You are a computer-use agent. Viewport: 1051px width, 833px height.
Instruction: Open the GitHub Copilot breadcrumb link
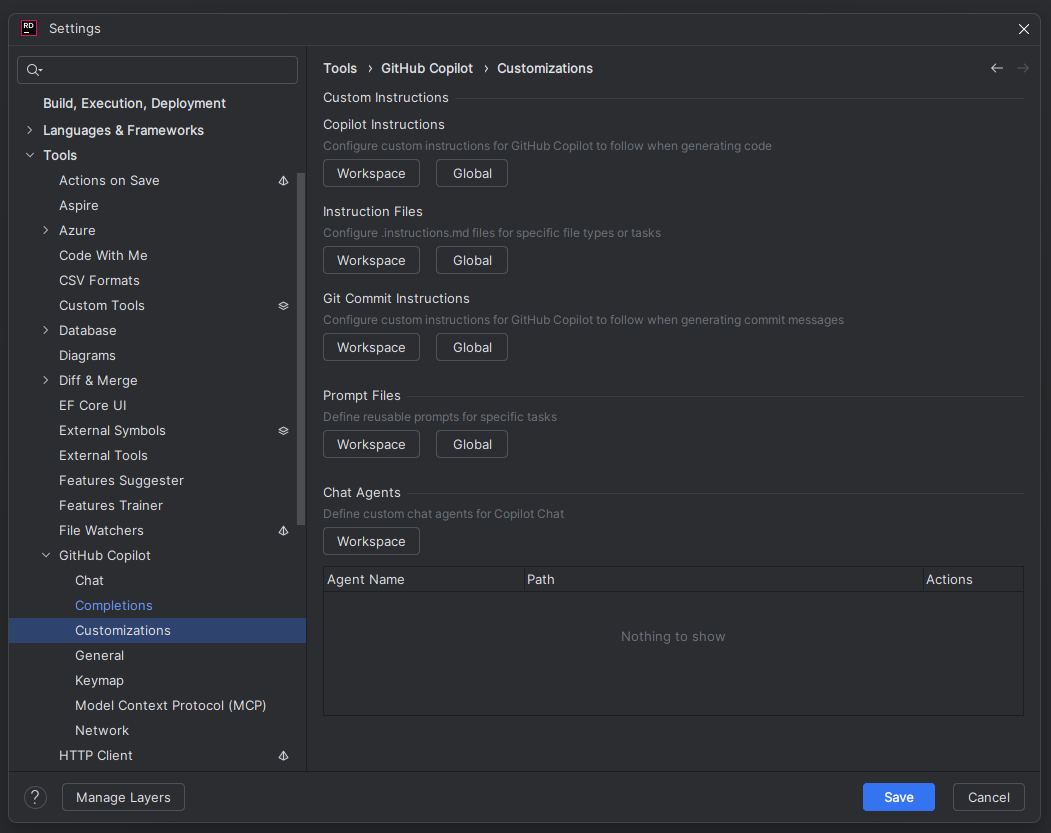(427, 68)
